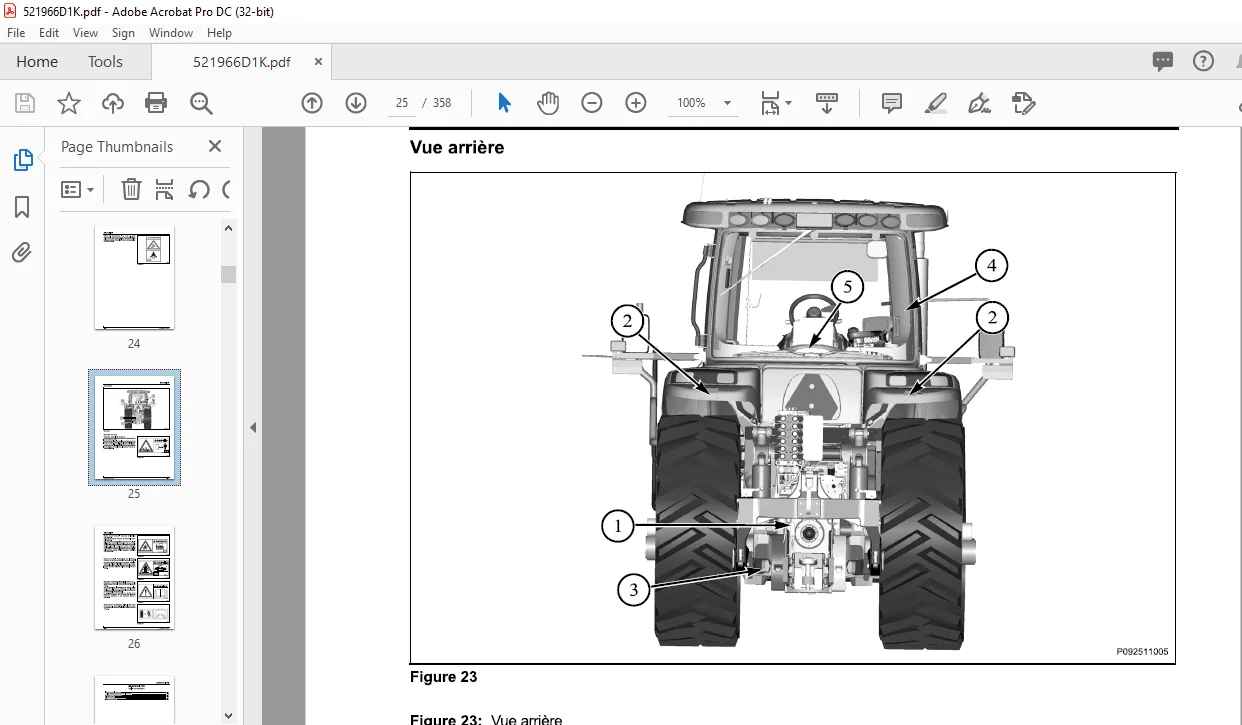Viewport: 1242px width, 725px height.
Task: Click the stamp tool icon
Action: point(1023,103)
